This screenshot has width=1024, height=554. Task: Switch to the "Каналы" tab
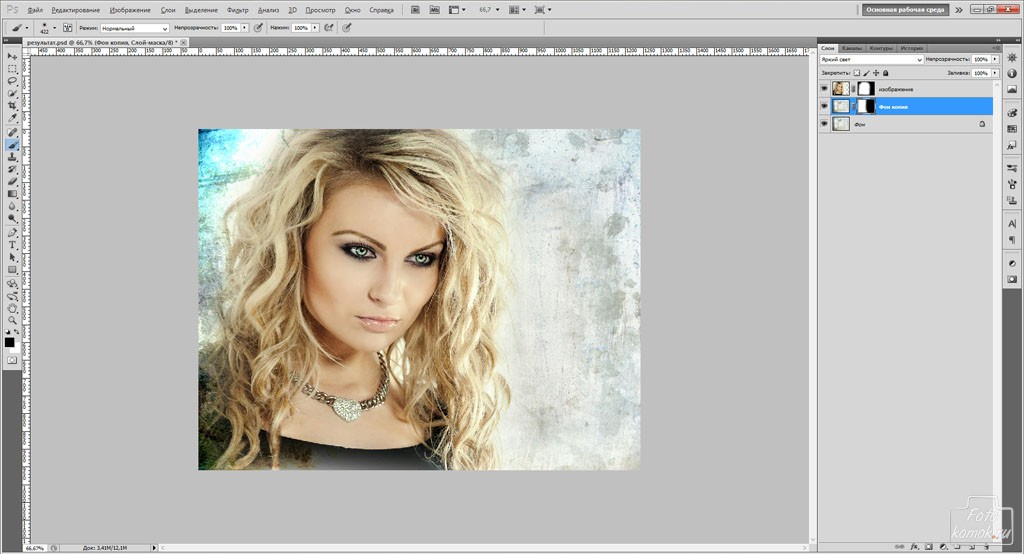(852, 48)
